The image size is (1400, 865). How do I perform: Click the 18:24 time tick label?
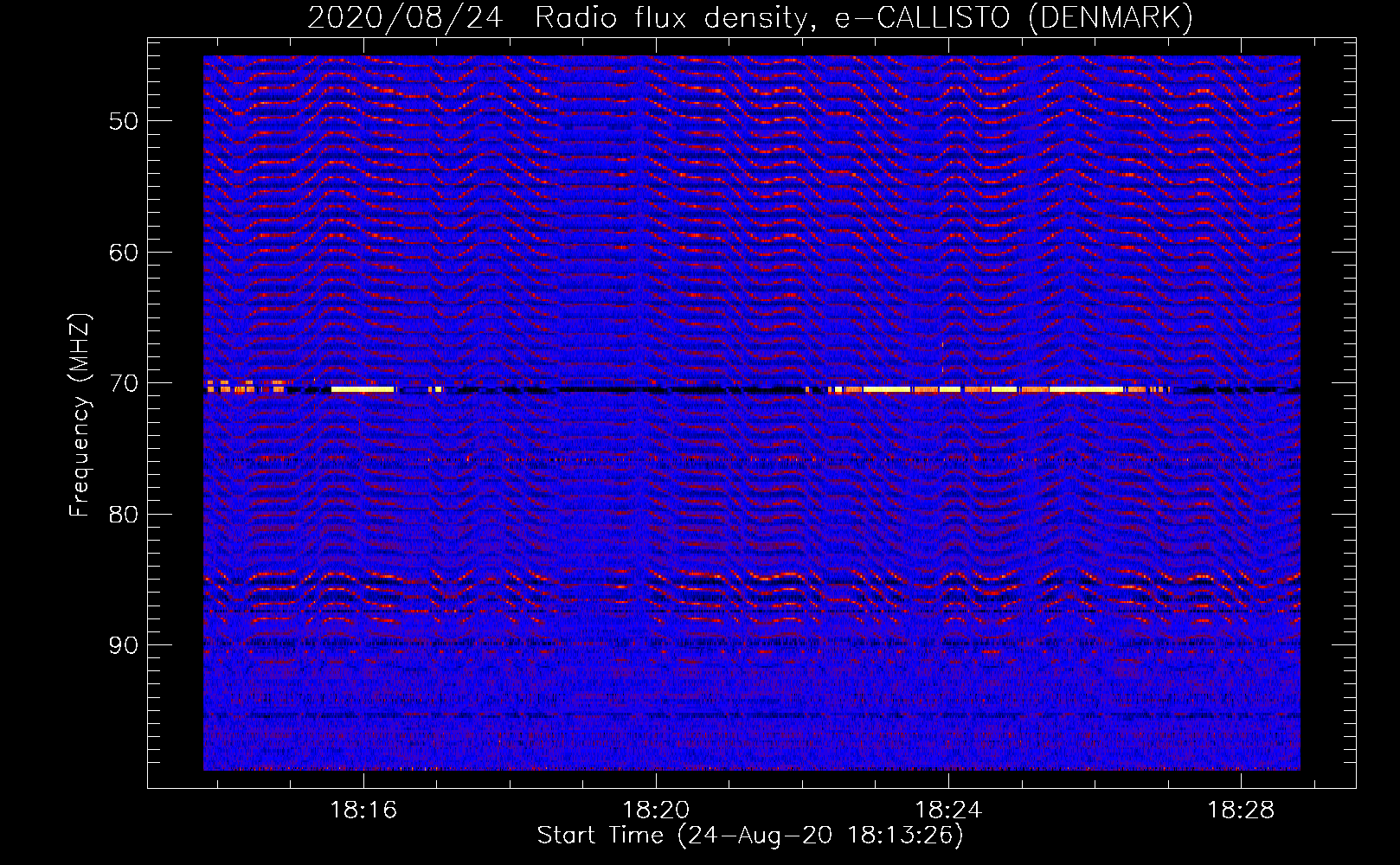[x=948, y=810]
